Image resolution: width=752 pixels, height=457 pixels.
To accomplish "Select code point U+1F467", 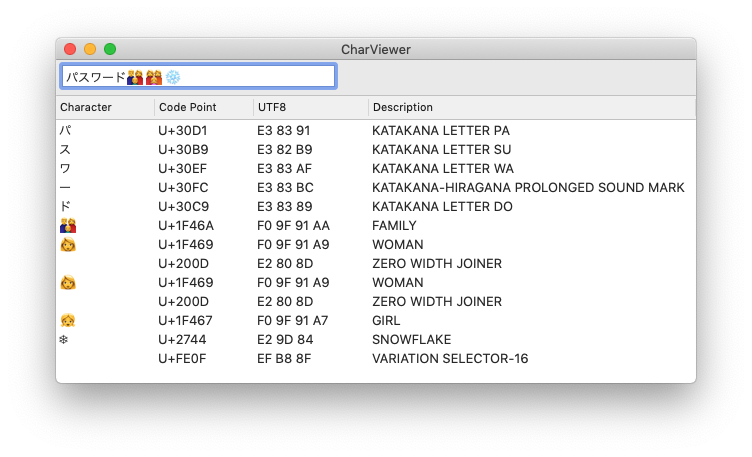I will [185, 320].
